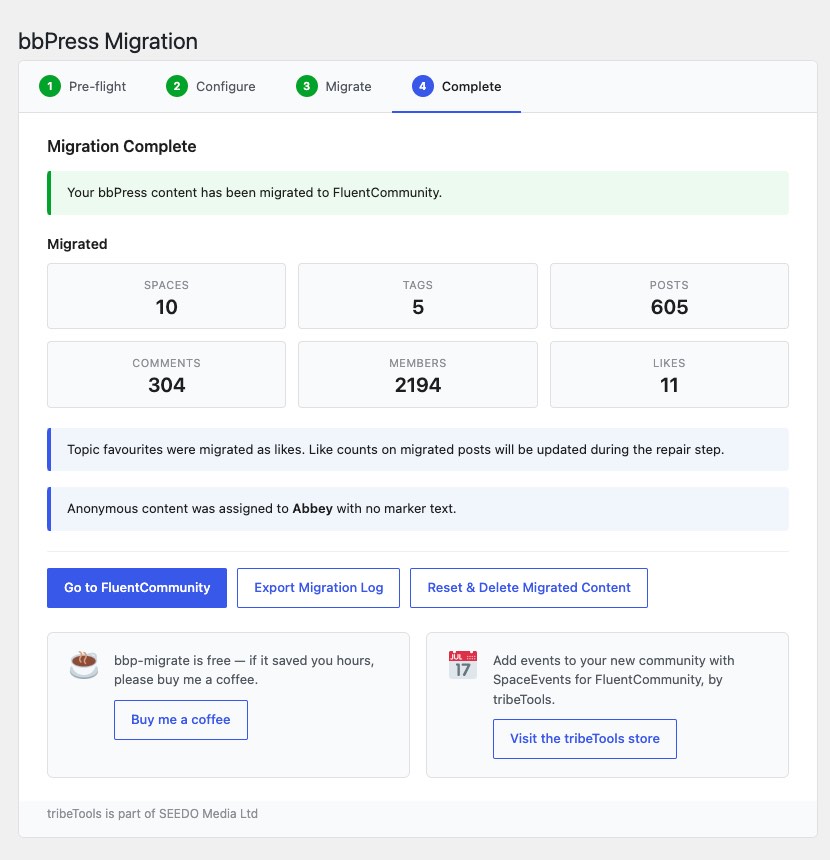Click the calendar 17 icon
Screen dimensions: 830x860
tap(463, 665)
